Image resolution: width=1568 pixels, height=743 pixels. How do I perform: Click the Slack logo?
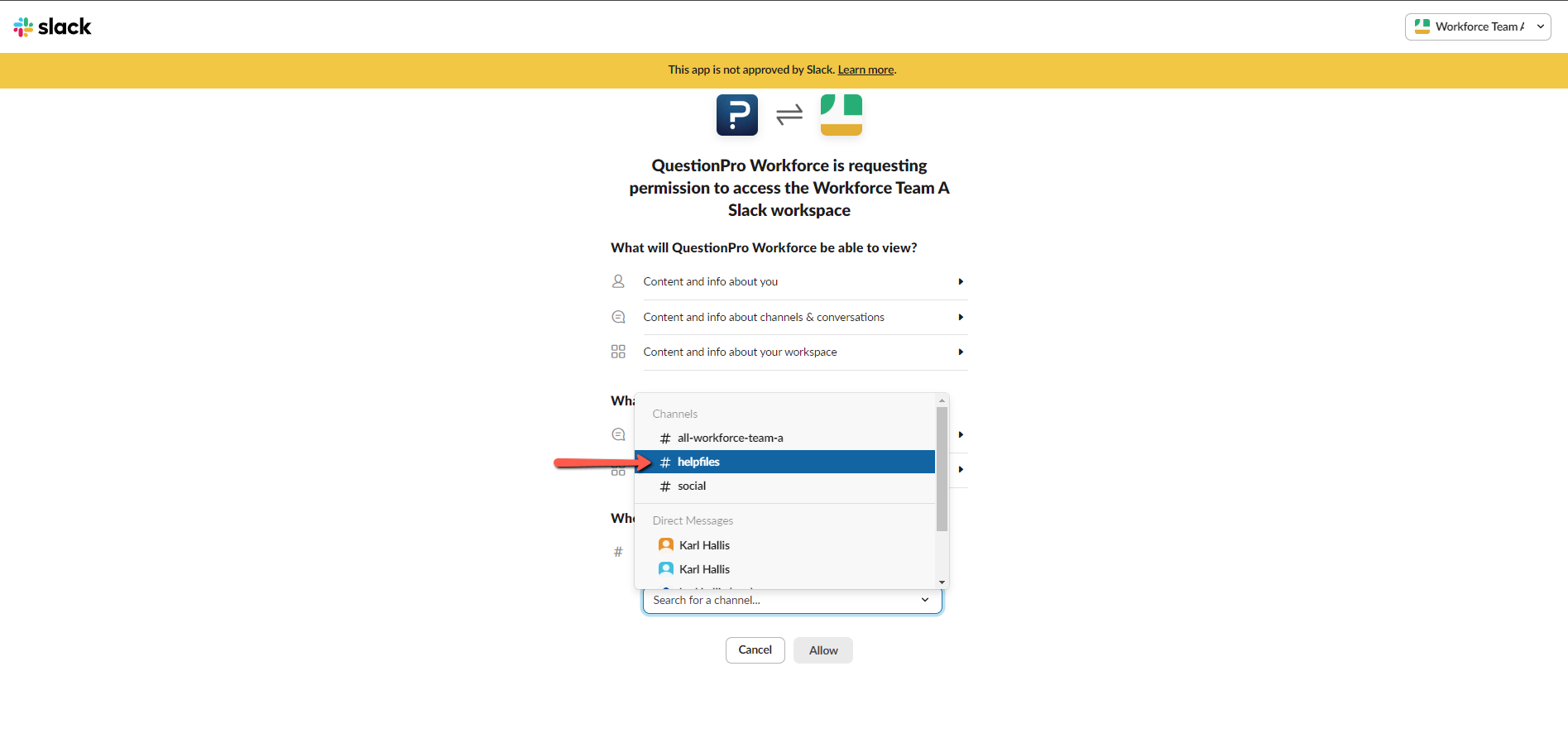pos(52,26)
